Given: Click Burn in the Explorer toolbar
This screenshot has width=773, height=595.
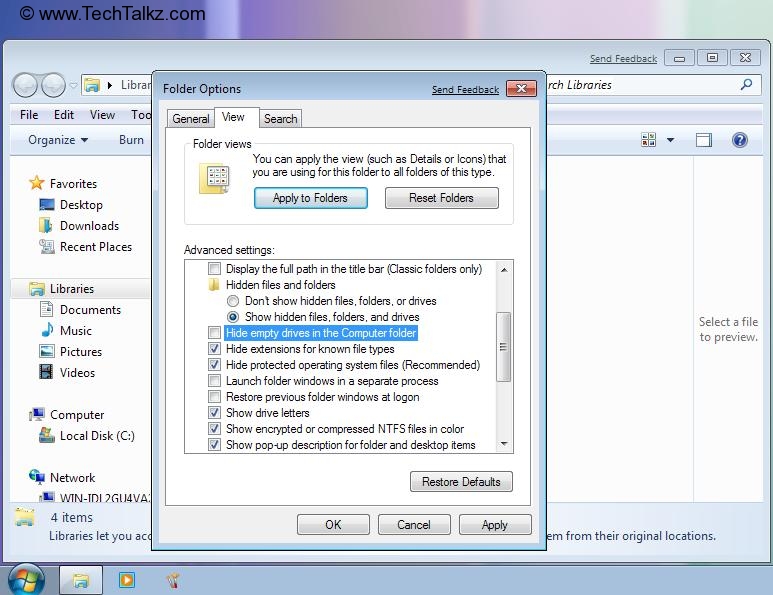Looking at the screenshot, I should click(x=131, y=140).
